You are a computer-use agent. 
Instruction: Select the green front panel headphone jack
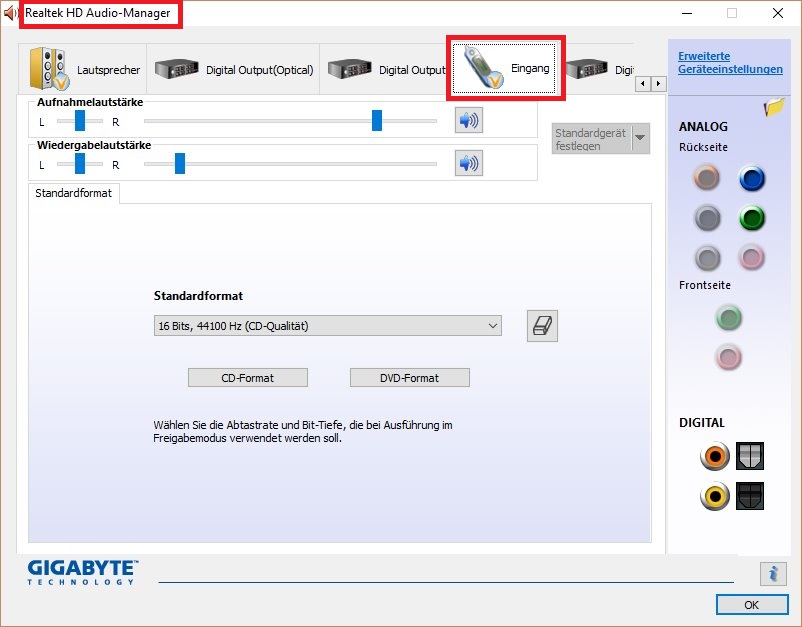[728, 318]
